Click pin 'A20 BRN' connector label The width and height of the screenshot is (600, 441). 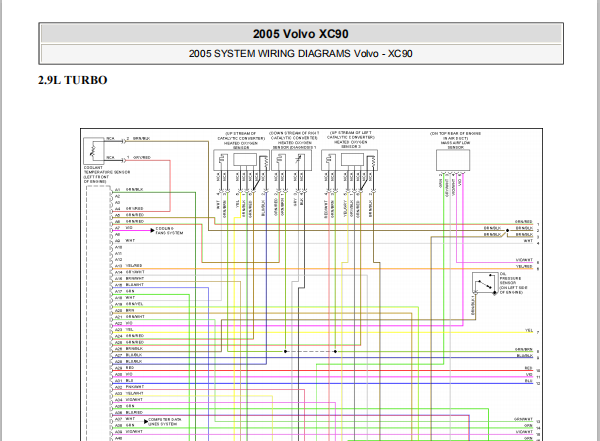(125, 310)
